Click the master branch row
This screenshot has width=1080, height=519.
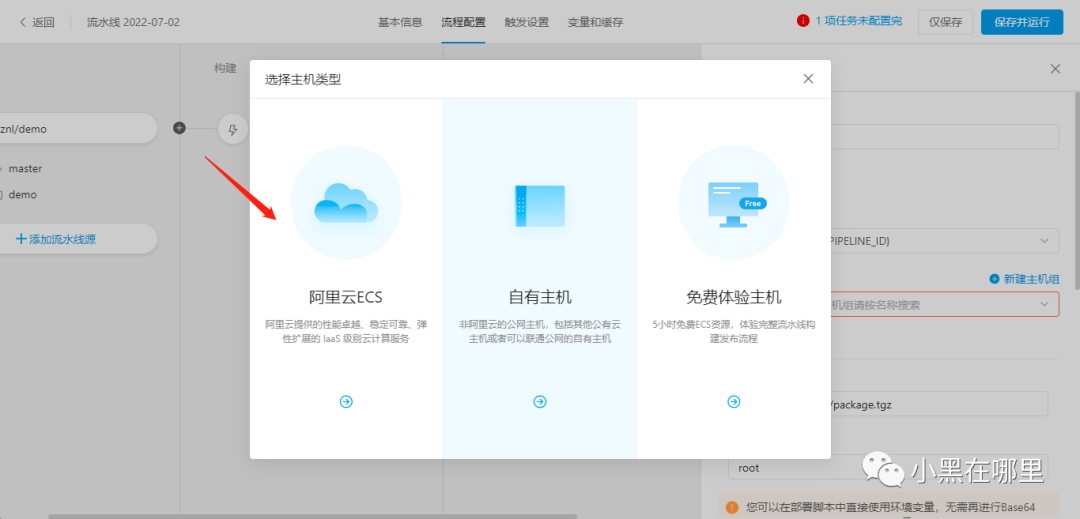[25, 169]
